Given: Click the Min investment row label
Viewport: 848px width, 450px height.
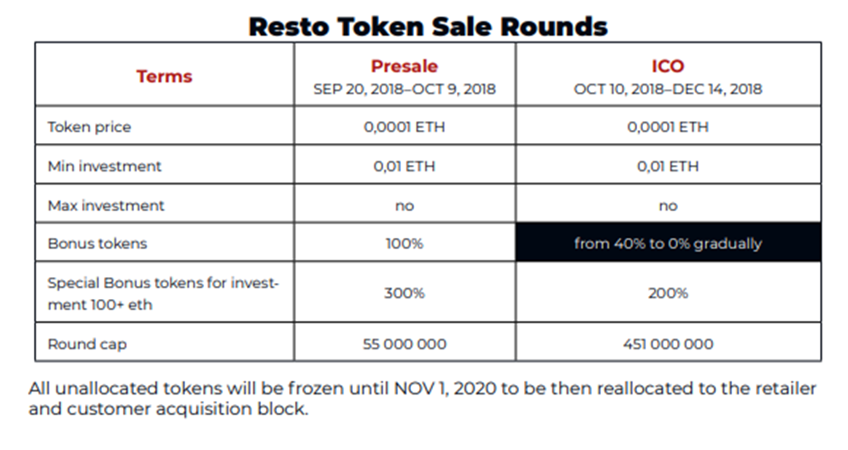Looking at the screenshot, I should [104, 166].
